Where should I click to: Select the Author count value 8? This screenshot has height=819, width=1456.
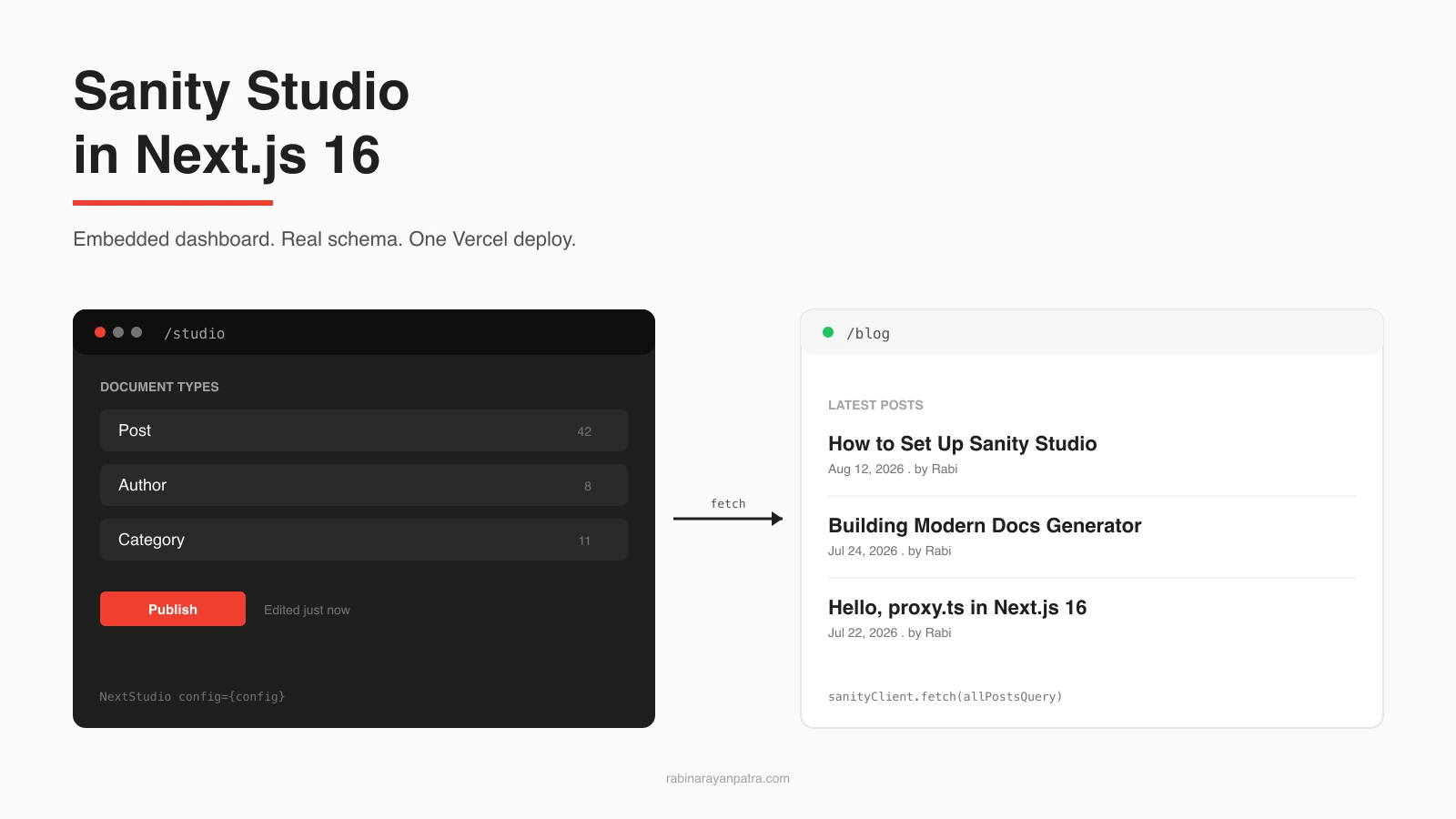[x=588, y=486]
